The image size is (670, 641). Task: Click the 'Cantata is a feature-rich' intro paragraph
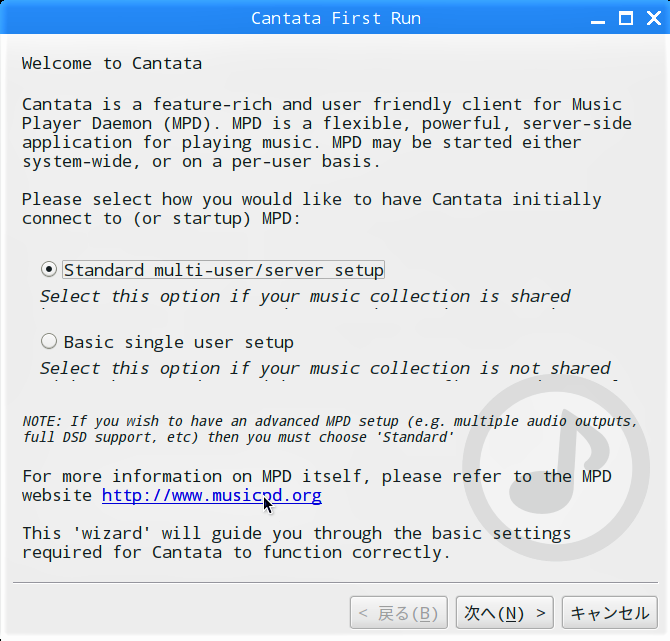327,133
